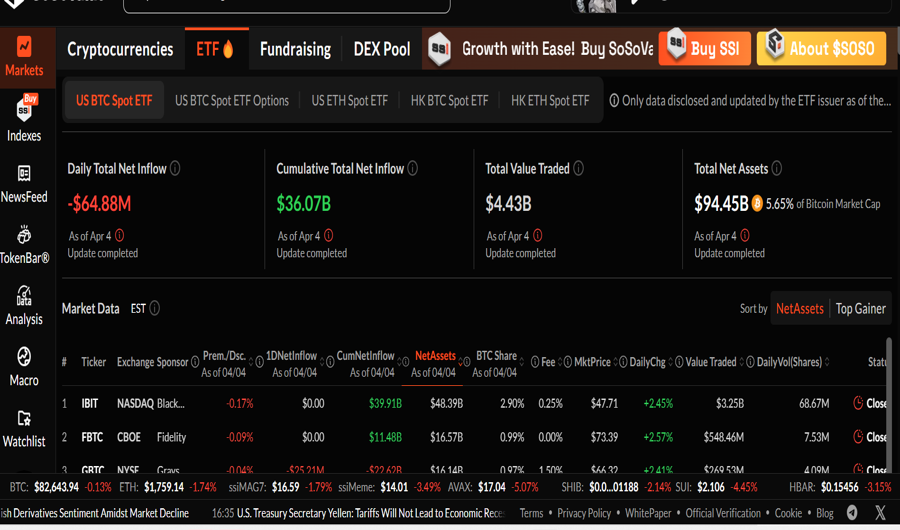Sort by the Prem./Dsc. column arrows

pyautogui.click(x=251, y=362)
